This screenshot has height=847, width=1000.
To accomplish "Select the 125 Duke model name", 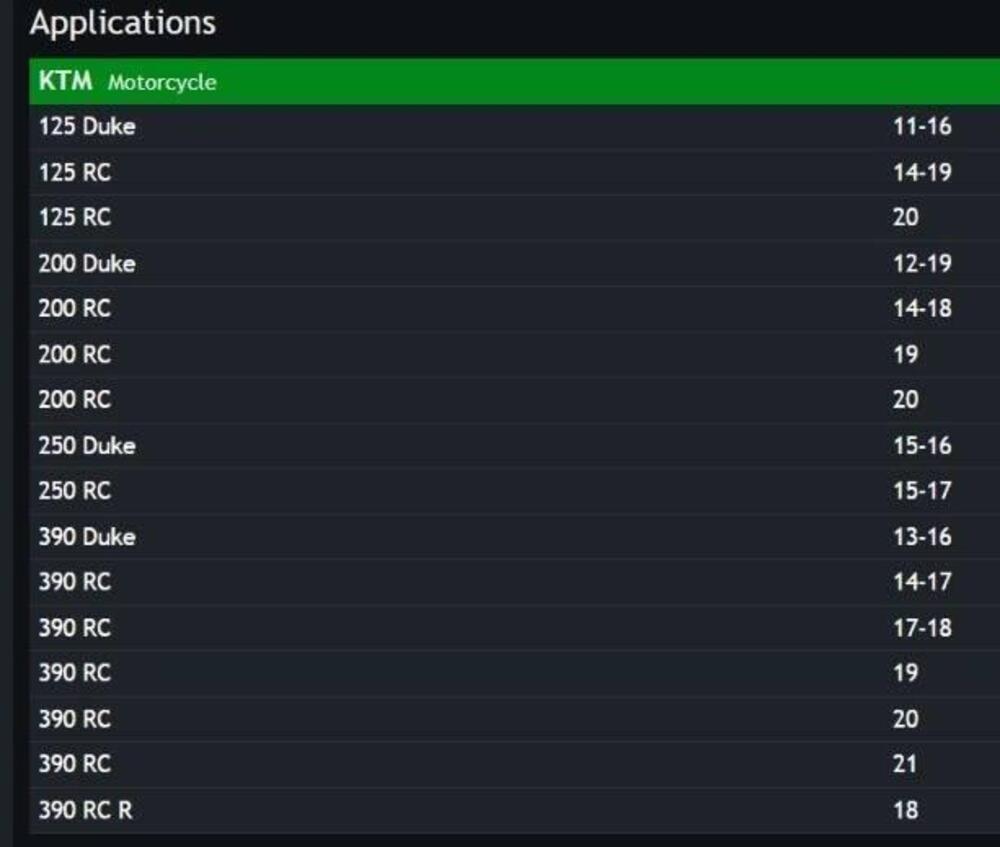I will (87, 127).
